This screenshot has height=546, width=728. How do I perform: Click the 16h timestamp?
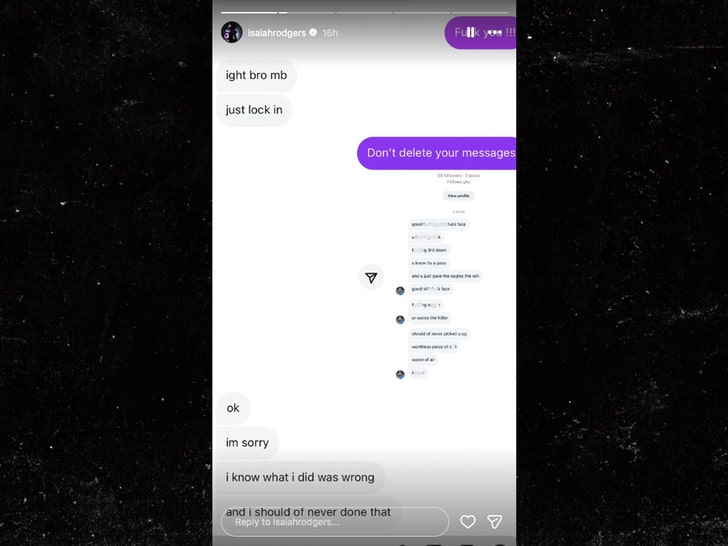tap(330, 32)
